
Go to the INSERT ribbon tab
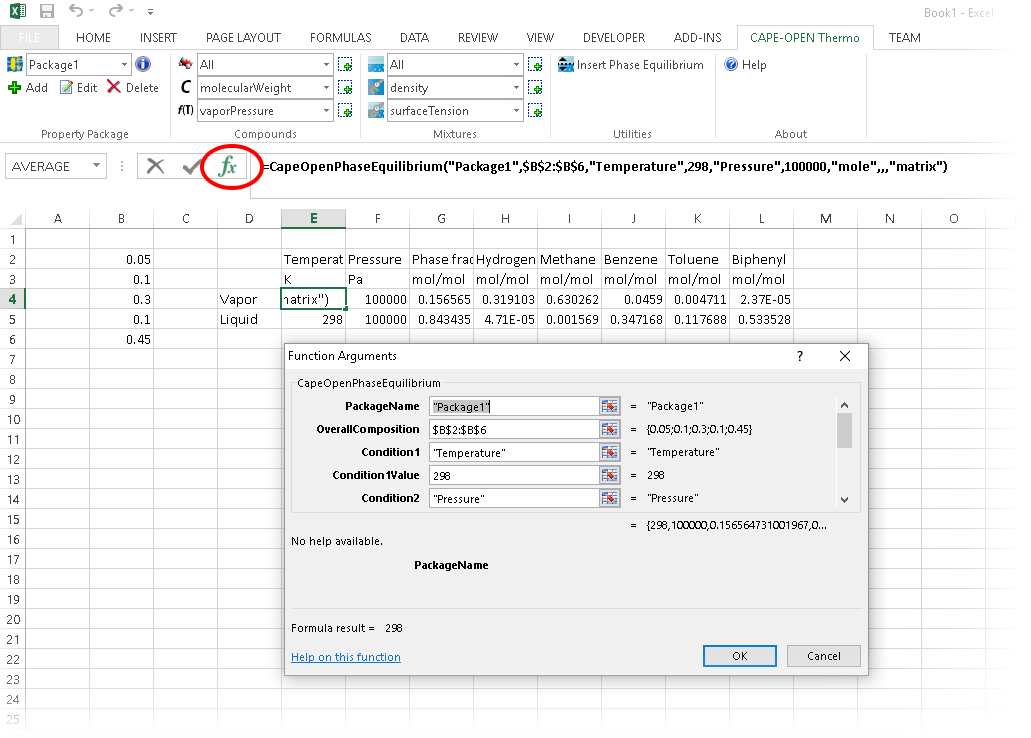click(x=158, y=37)
